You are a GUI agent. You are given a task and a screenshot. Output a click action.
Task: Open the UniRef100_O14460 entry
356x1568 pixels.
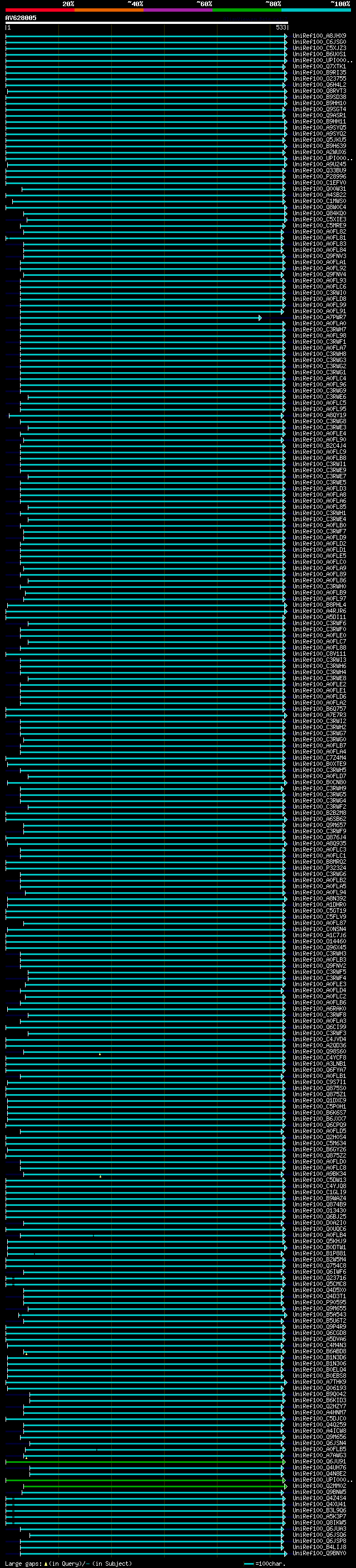tap(319, 941)
